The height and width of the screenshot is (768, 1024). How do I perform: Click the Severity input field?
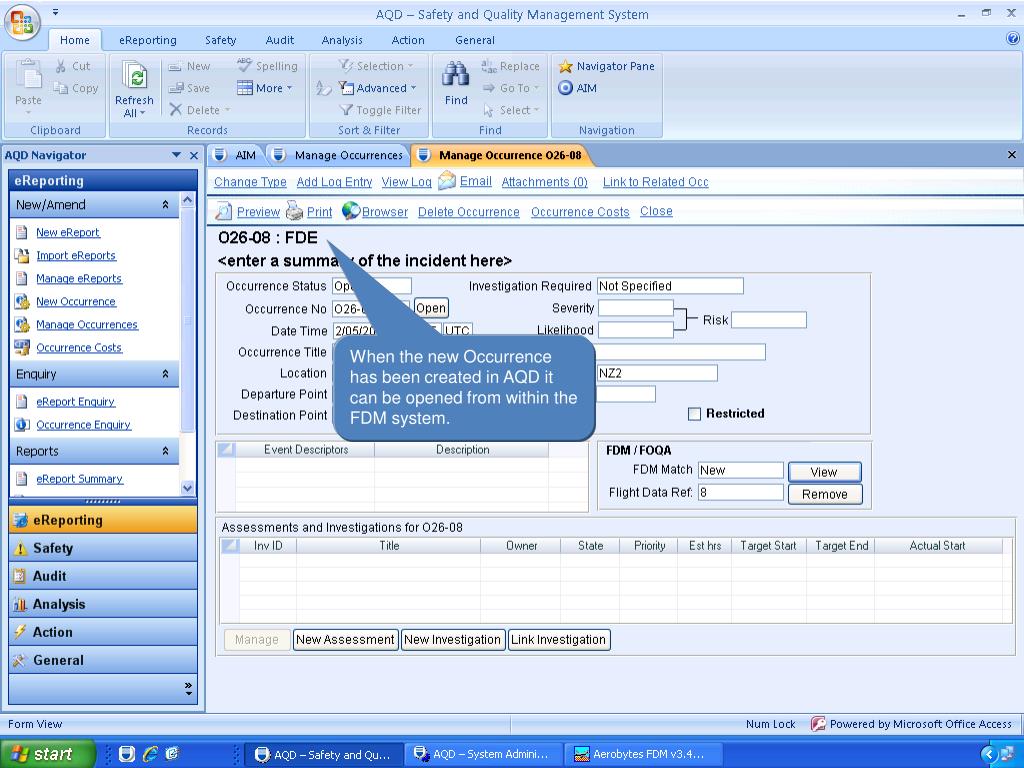635,308
